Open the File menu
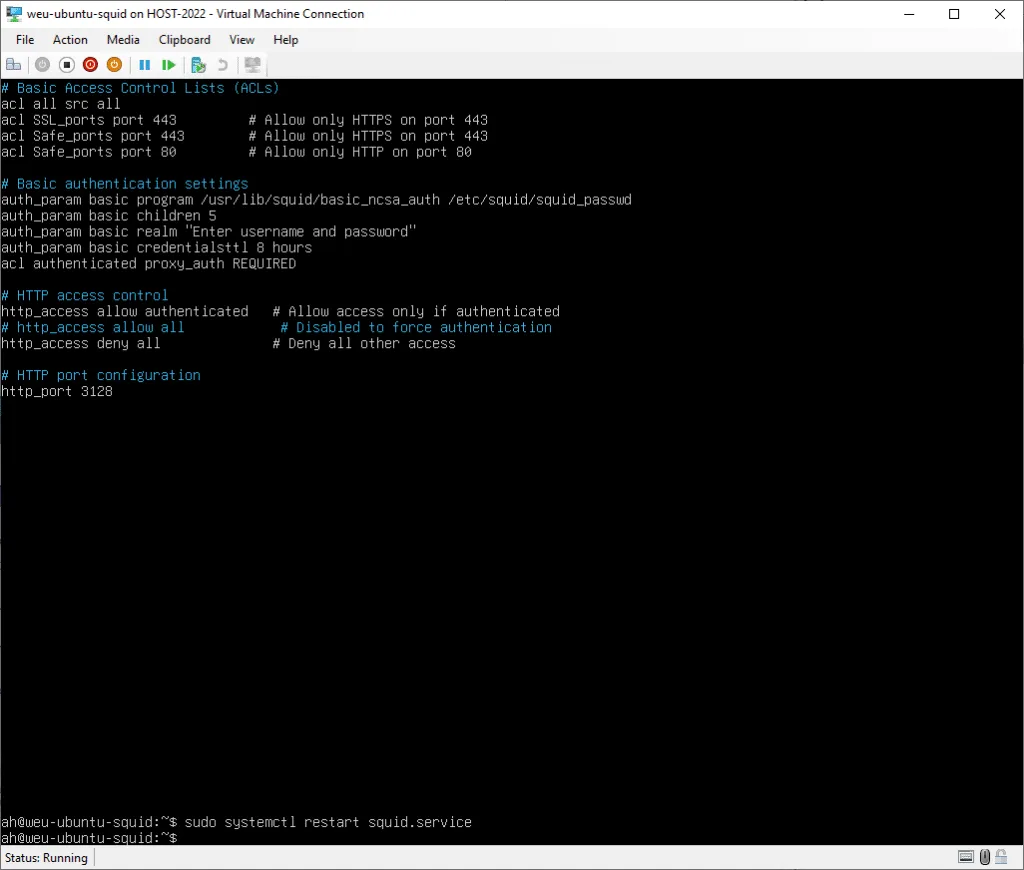 click(x=25, y=40)
